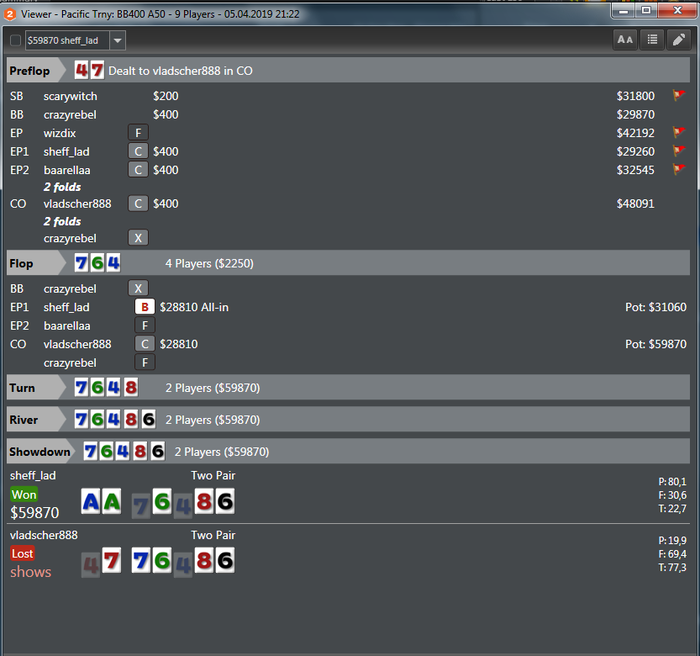The width and height of the screenshot is (700, 656).
Task: Click '$28810 All-in' bet amount
Action: tap(194, 307)
